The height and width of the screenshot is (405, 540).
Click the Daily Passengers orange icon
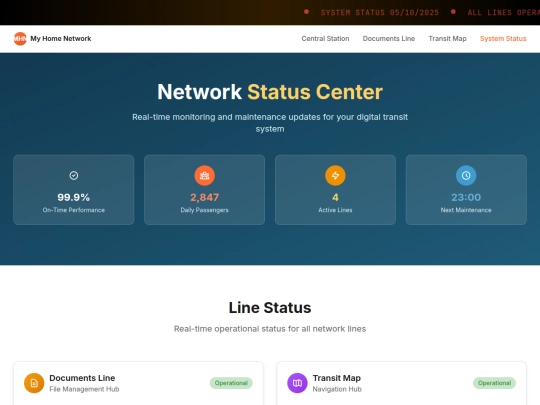click(205, 176)
